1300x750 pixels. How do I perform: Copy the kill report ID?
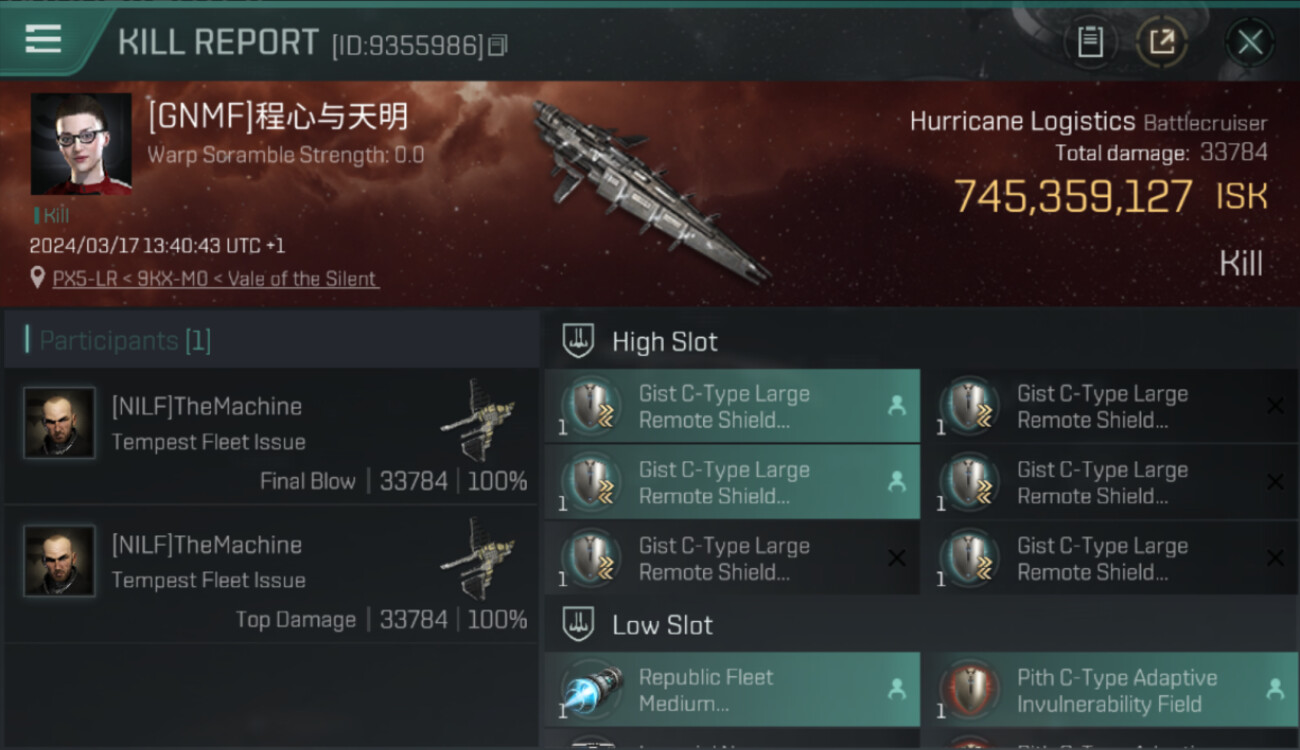click(498, 45)
